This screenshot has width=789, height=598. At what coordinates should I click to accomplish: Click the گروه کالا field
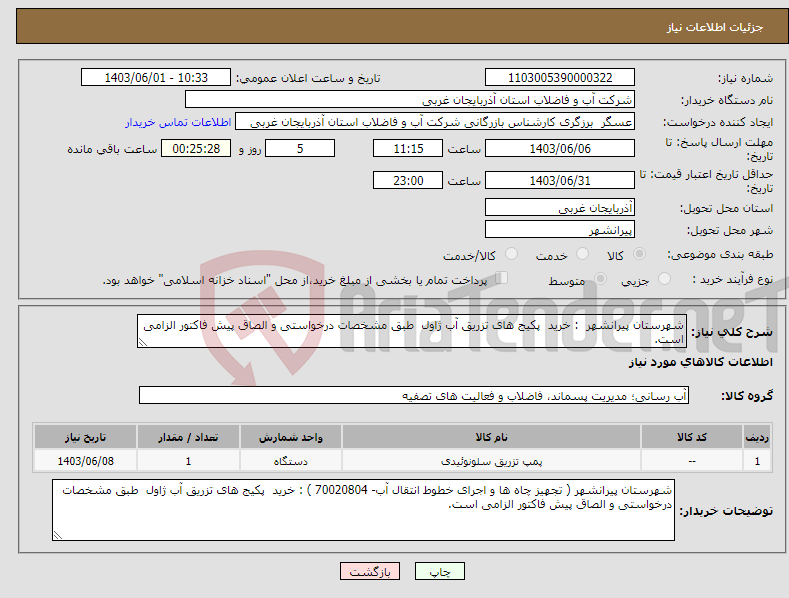[x=414, y=396]
